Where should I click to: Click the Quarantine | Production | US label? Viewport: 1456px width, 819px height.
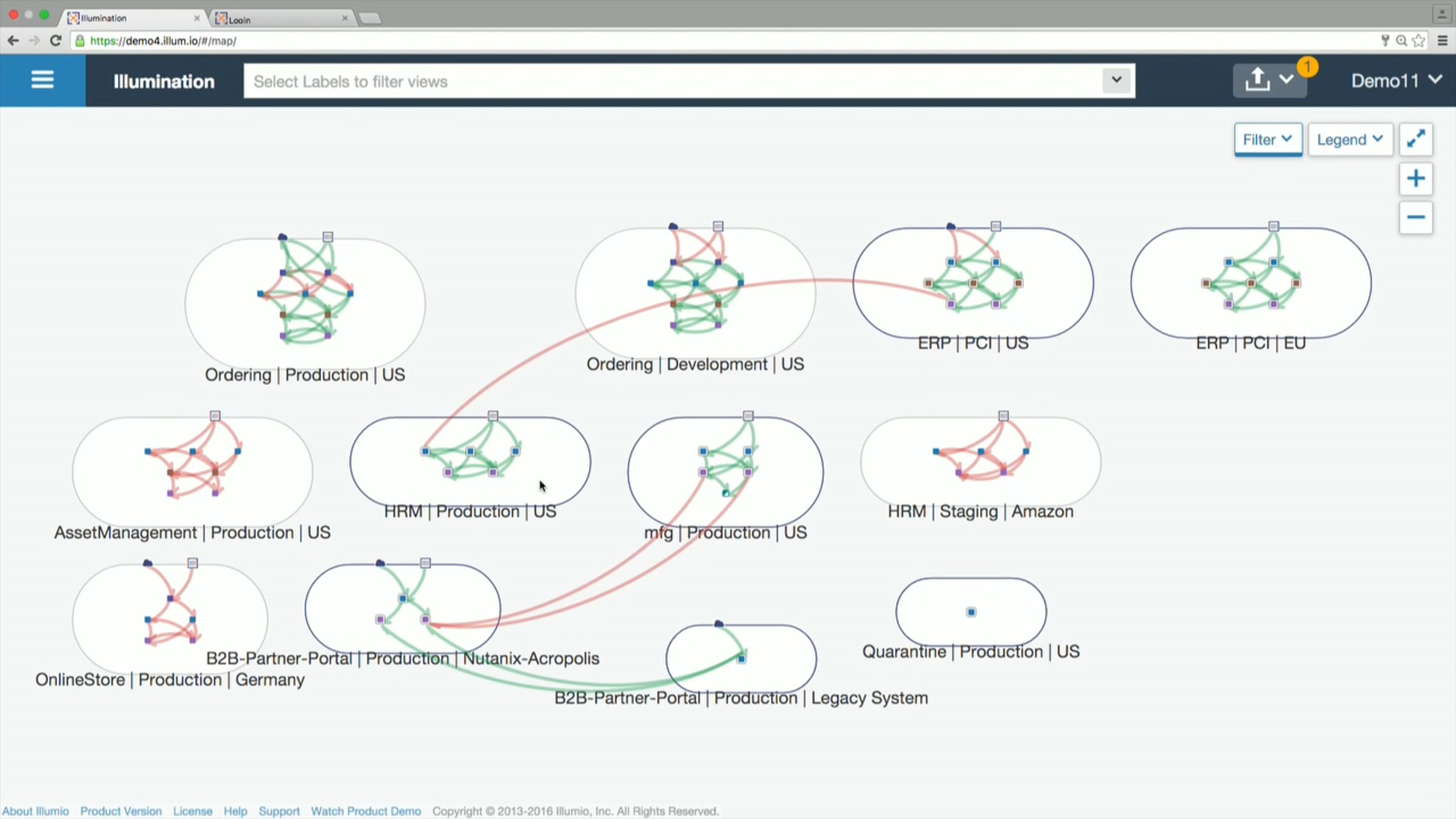click(x=971, y=652)
